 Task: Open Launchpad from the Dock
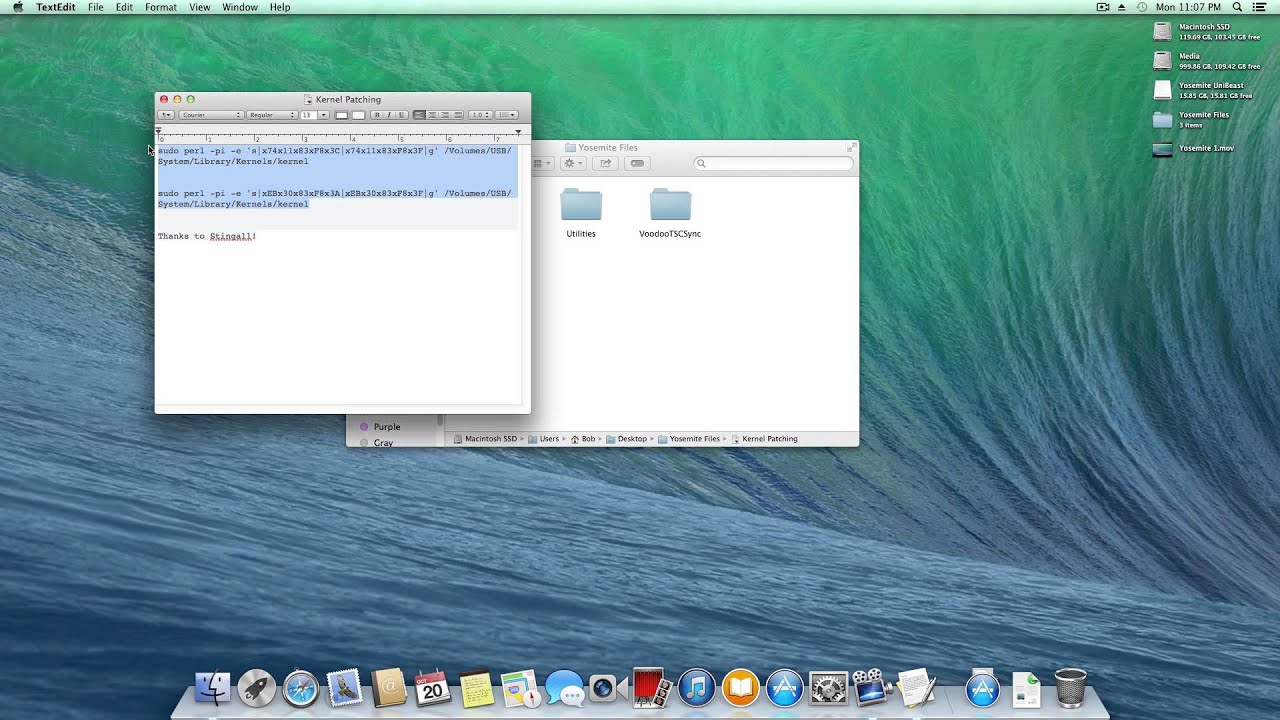click(257, 688)
